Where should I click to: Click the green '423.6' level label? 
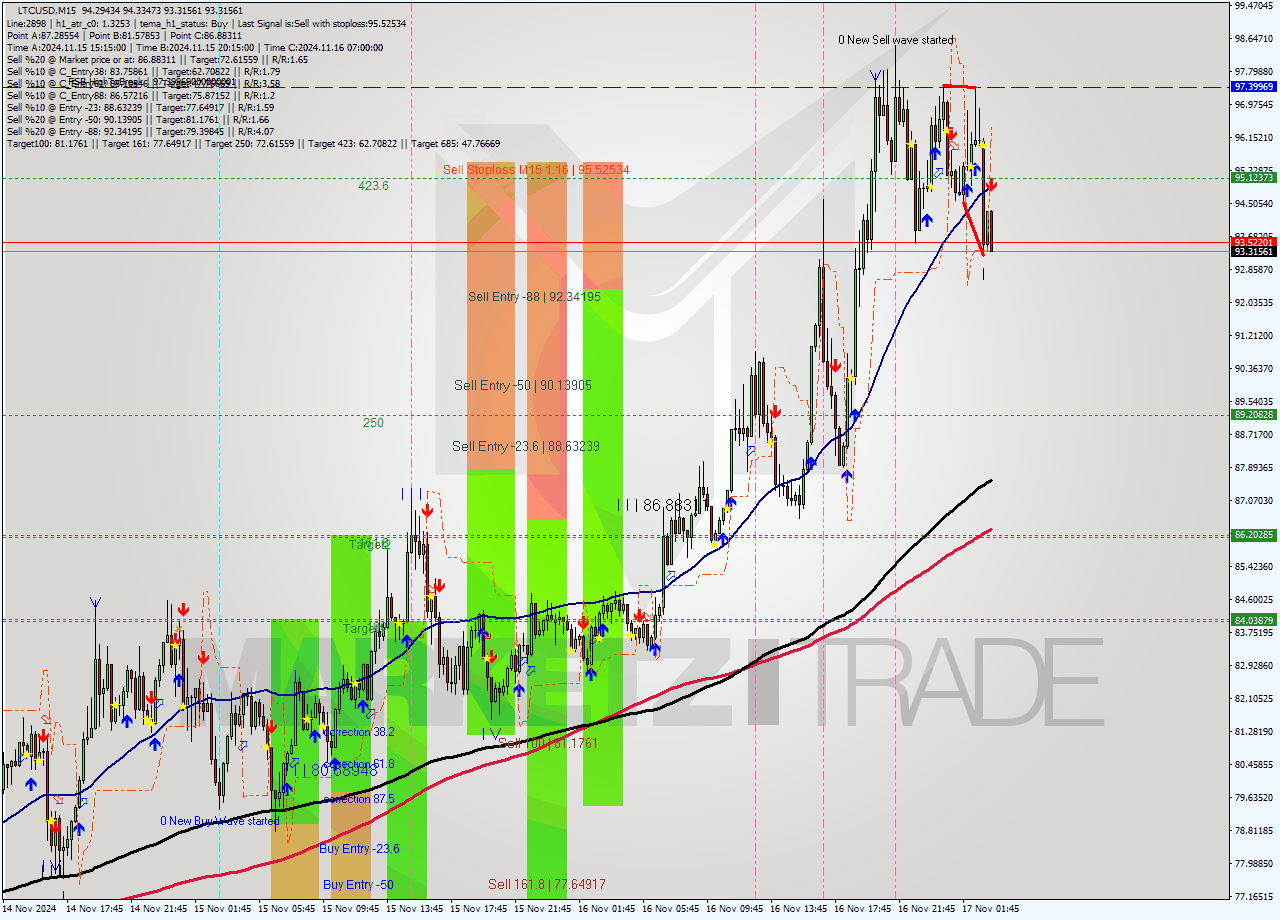(x=373, y=186)
